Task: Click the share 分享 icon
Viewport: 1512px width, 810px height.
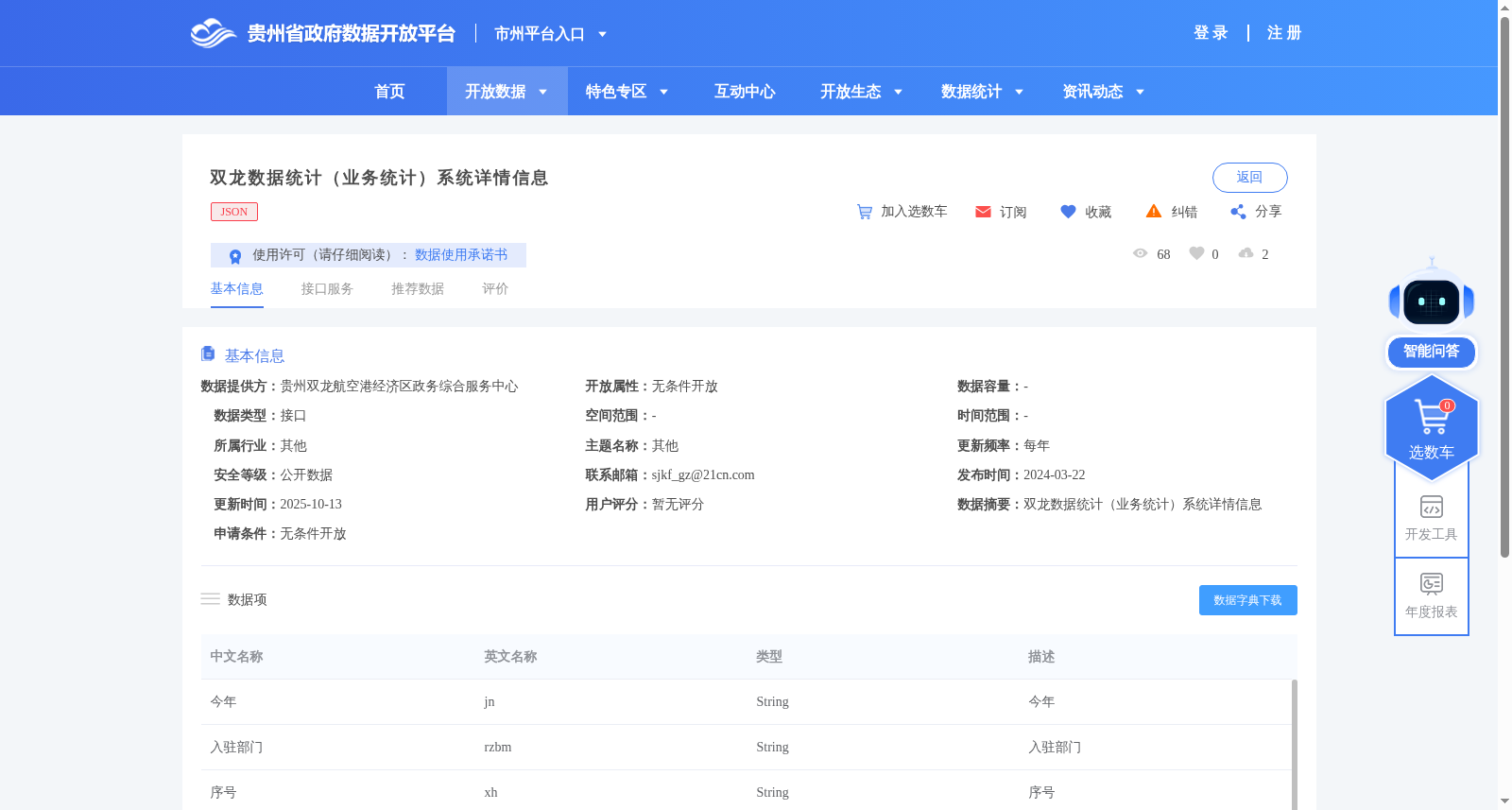Action: point(1238,212)
